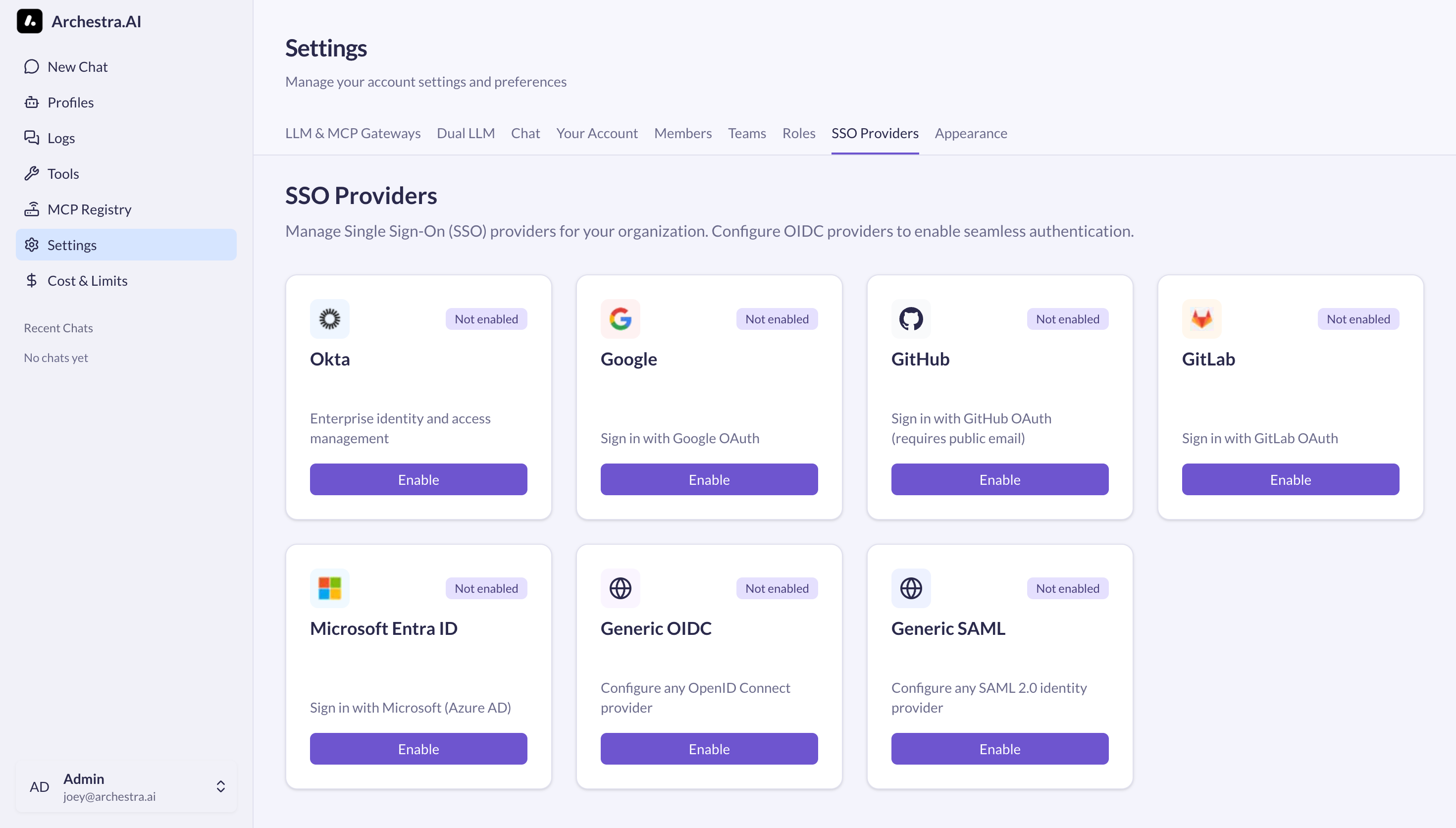Click the Okta provider logo
1456x828 pixels.
coord(330,319)
